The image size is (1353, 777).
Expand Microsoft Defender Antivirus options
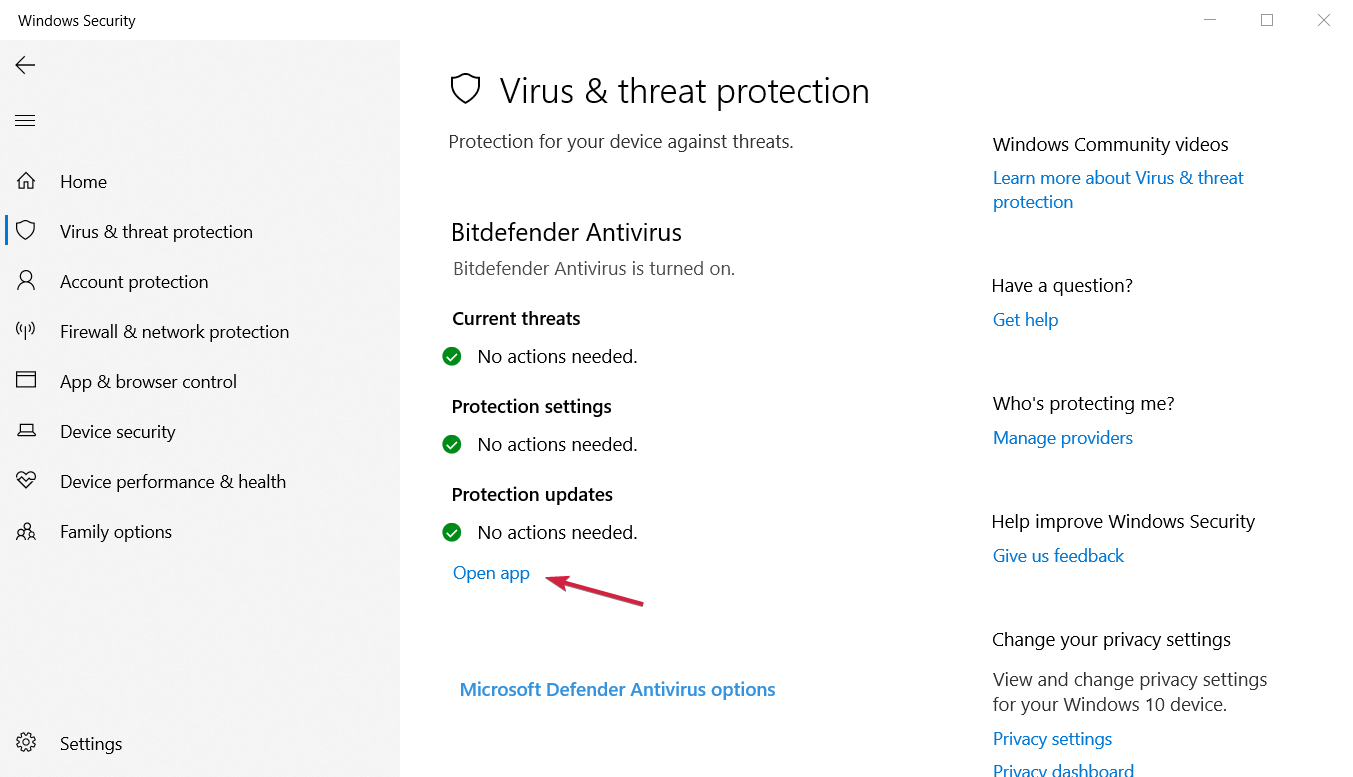(x=617, y=690)
